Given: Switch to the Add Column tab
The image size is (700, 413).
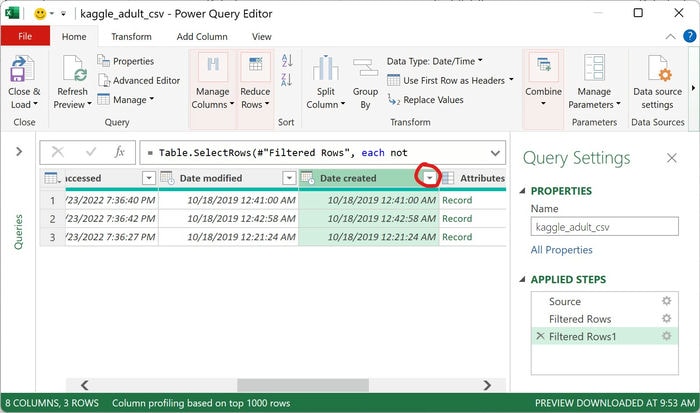Looking at the screenshot, I should 202,37.
